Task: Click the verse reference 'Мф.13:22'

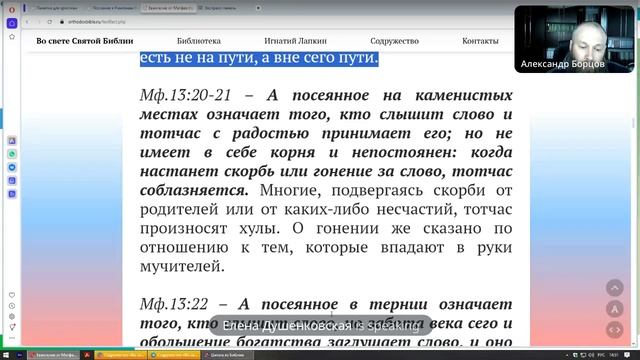Action: pos(174,304)
